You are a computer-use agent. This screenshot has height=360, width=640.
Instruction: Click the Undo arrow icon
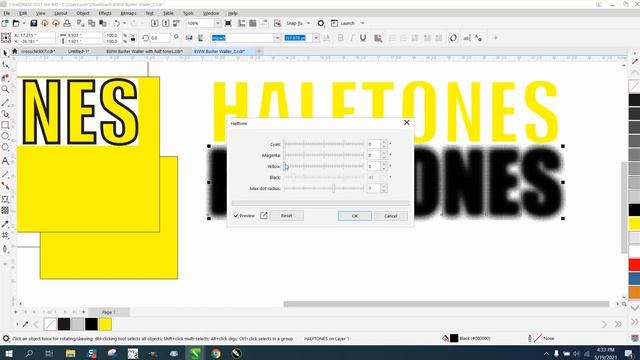click(116, 23)
